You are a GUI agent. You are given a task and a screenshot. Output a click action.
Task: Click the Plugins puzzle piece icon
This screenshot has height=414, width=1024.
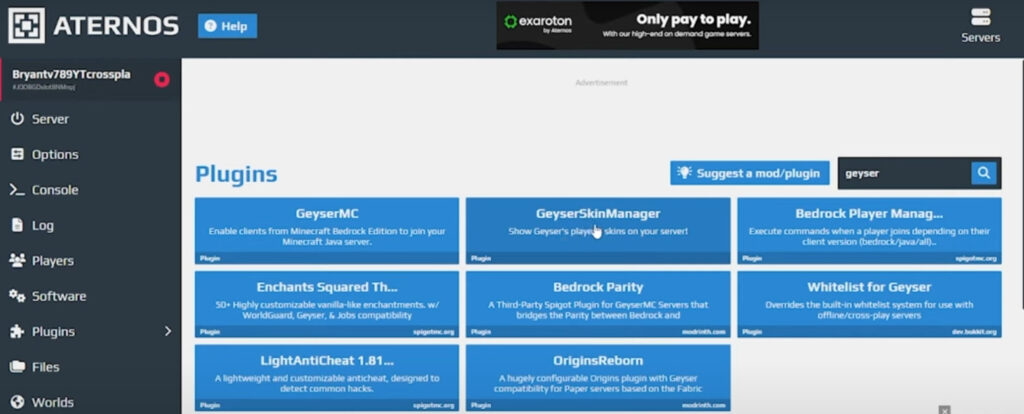pyautogui.click(x=18, y=332)
